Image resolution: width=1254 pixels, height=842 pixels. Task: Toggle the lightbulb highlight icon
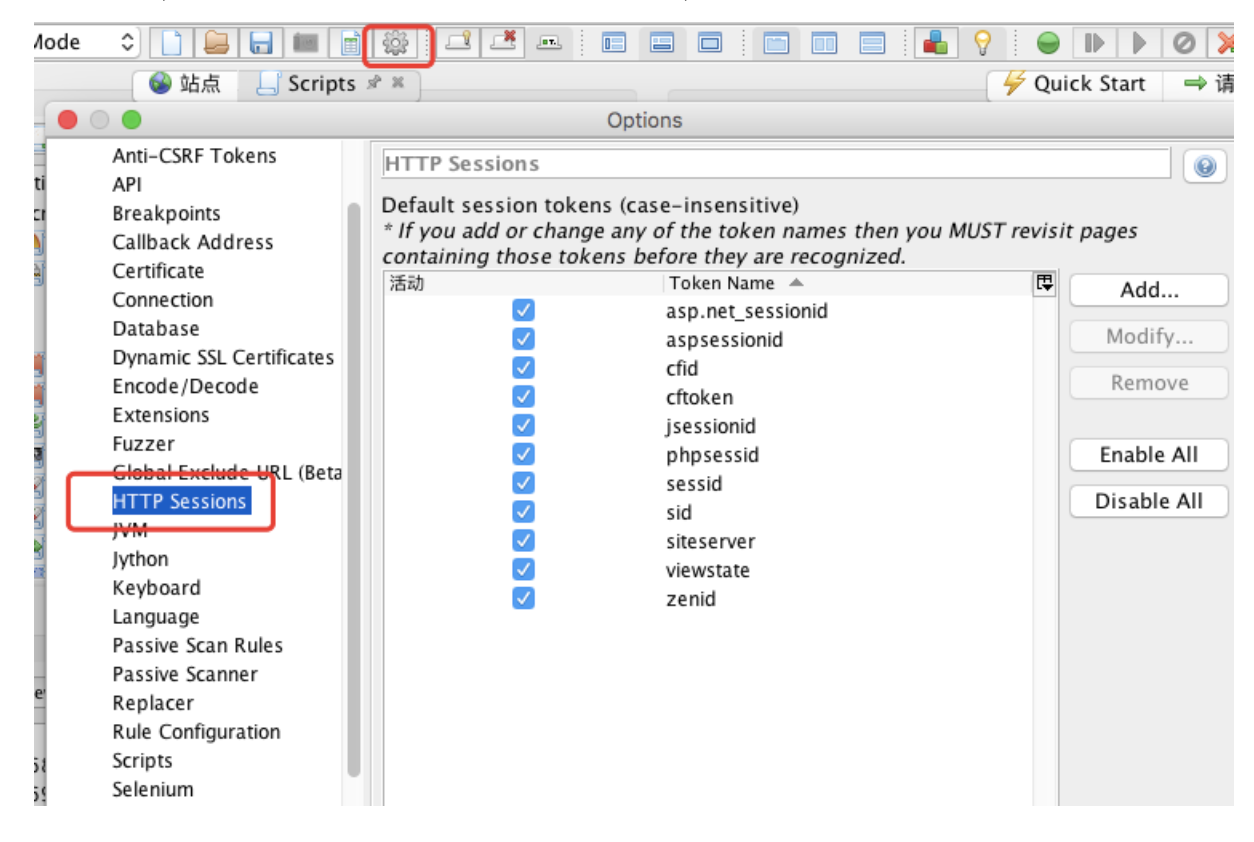[983, 40]
